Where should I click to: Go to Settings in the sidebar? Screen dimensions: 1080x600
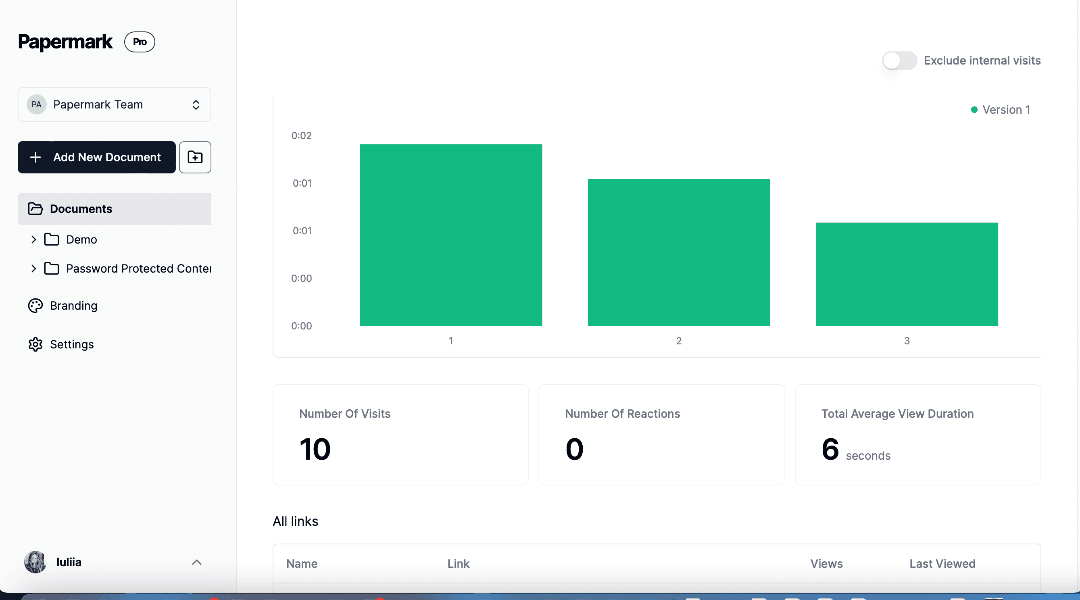click(72, 344)
